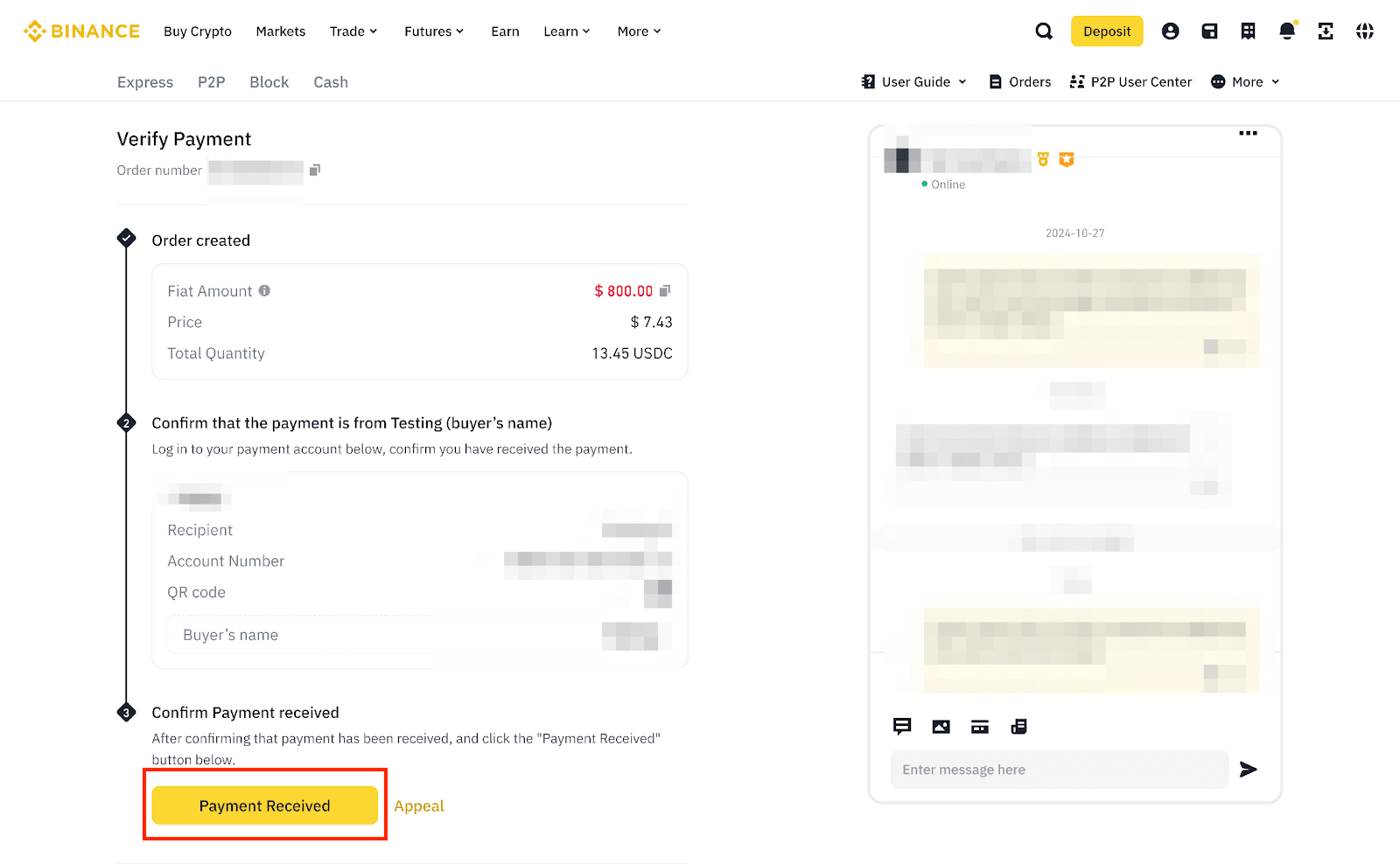Focus the Enter message here field
1400x864 pixels.
coord(1060,770)
